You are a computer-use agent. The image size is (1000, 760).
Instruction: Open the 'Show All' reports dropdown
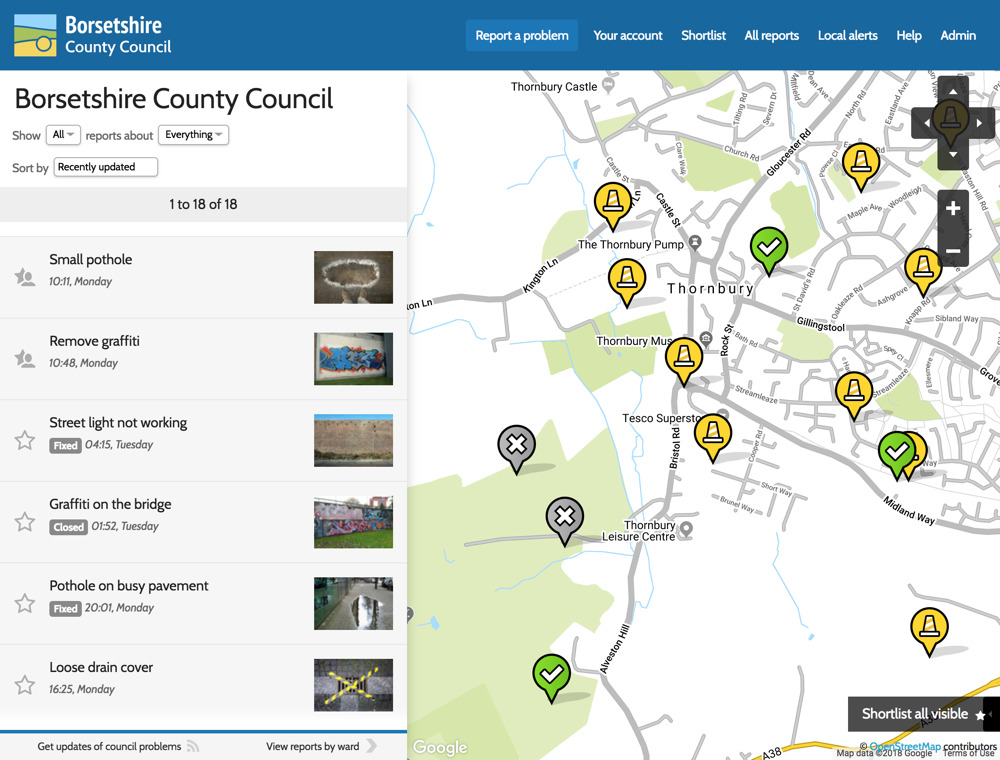[x=62, y=134]
